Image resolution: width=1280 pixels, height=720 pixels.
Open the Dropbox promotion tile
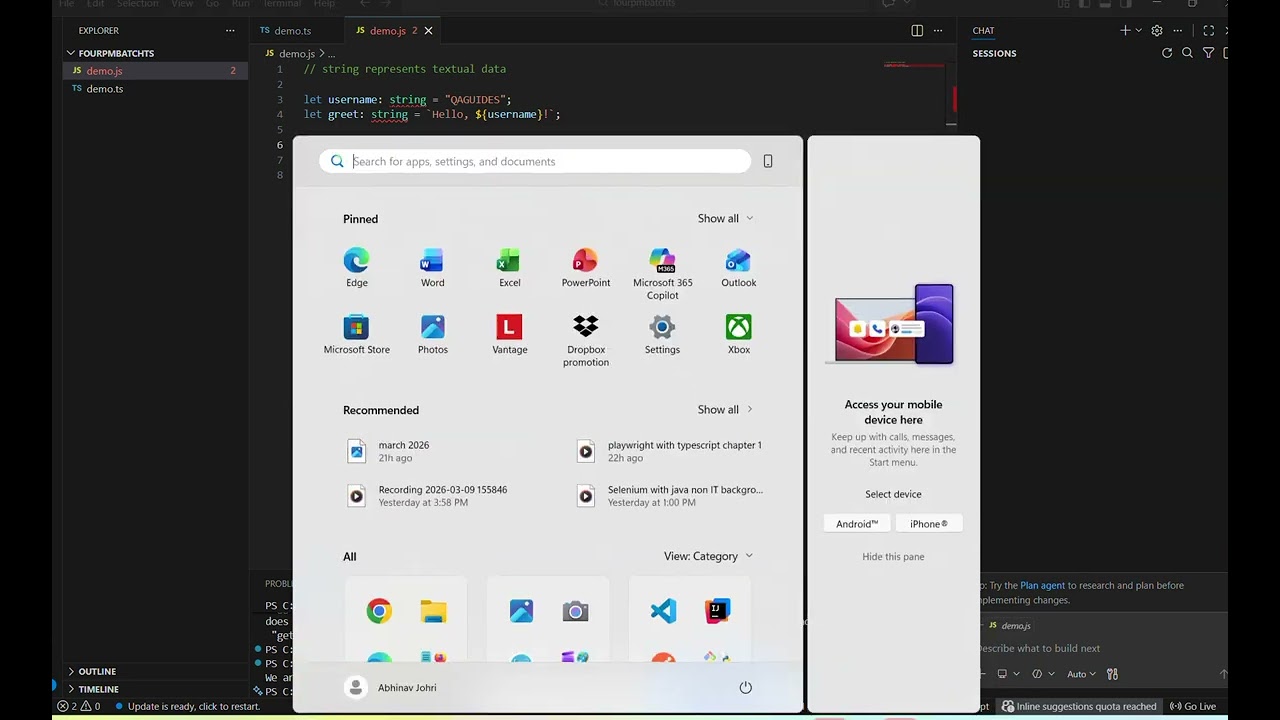pos(585,340)
